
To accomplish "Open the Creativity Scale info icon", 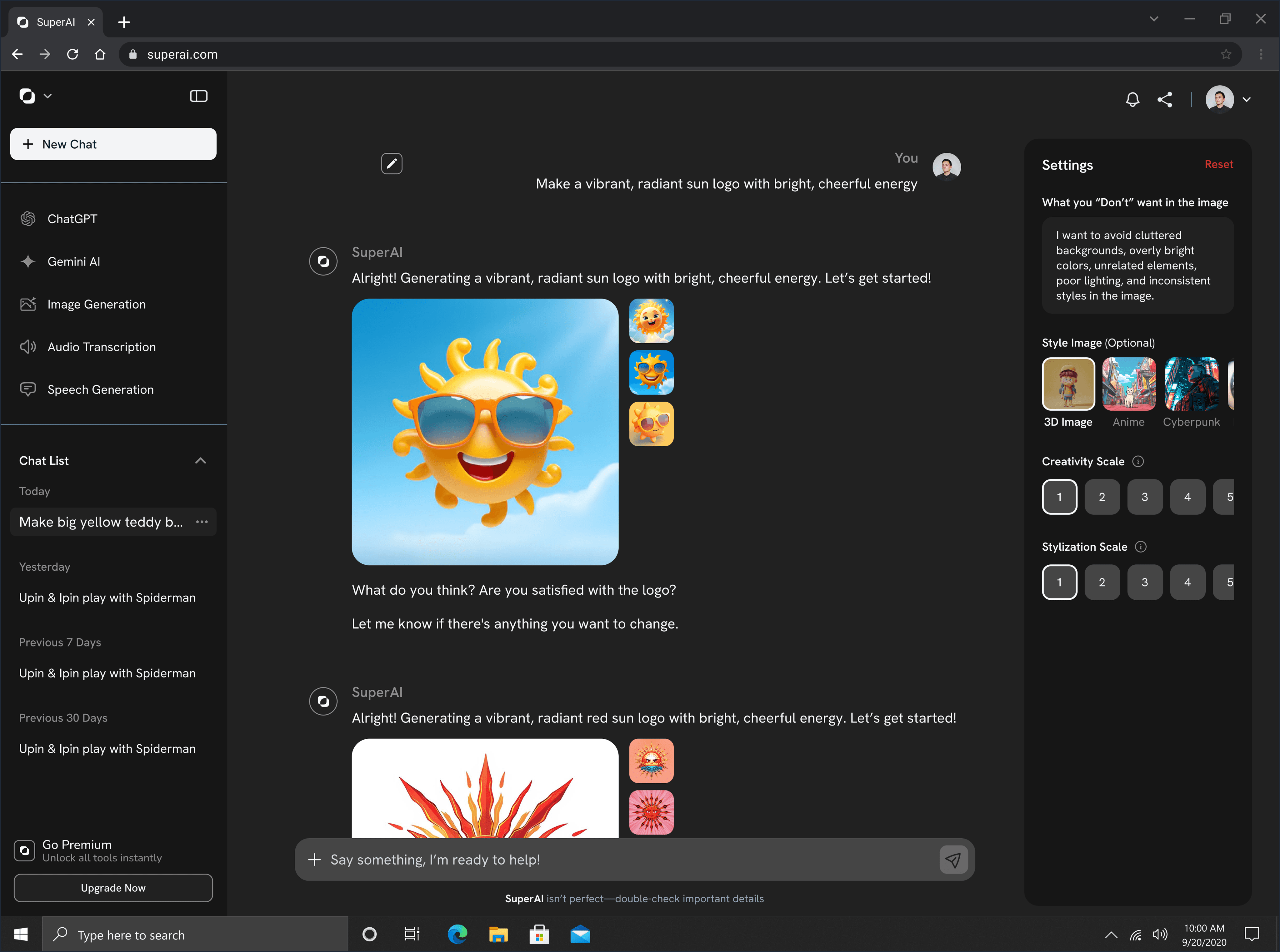I will (x=1137, y=461).
